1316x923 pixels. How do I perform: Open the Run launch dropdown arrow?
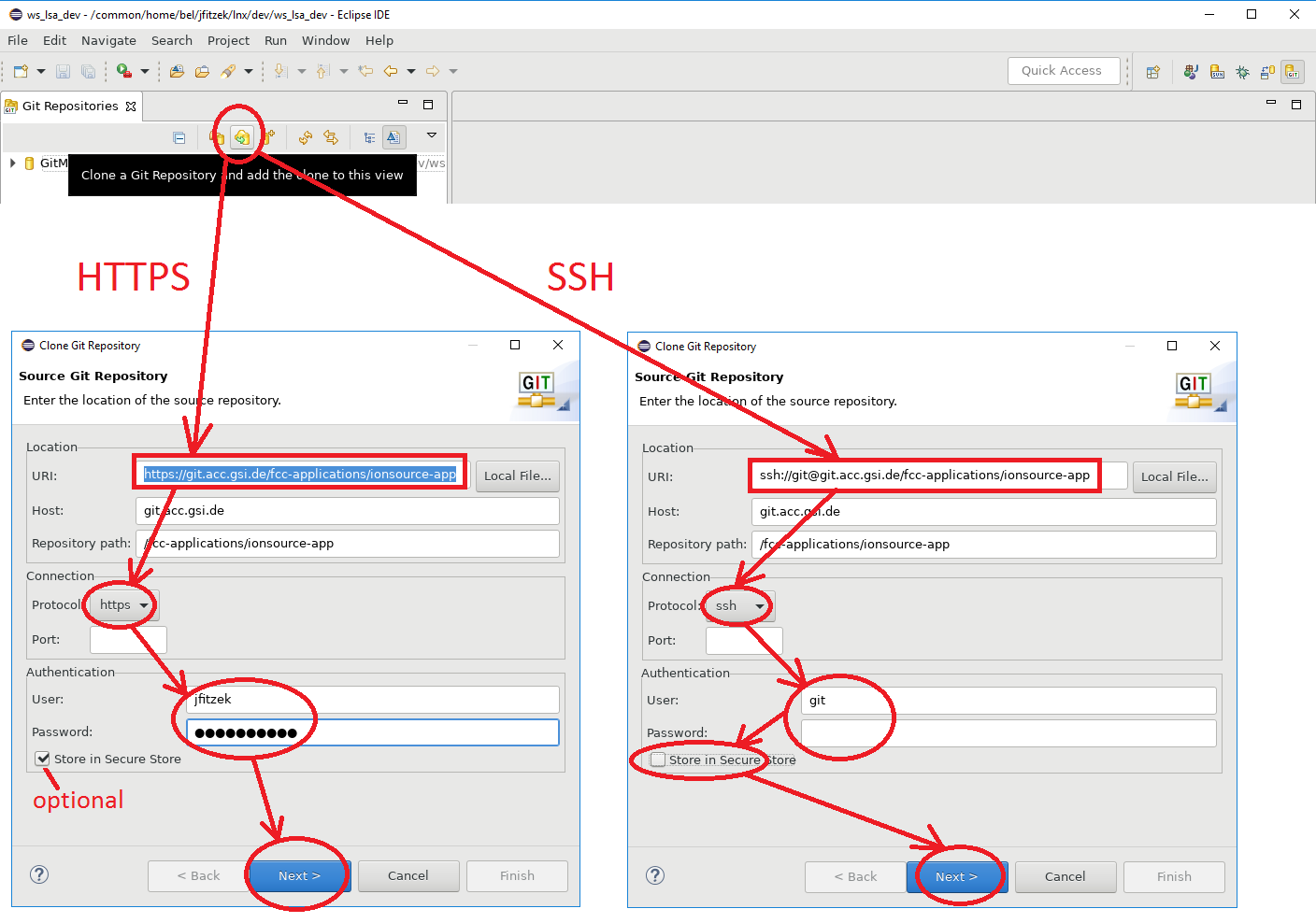145,71
